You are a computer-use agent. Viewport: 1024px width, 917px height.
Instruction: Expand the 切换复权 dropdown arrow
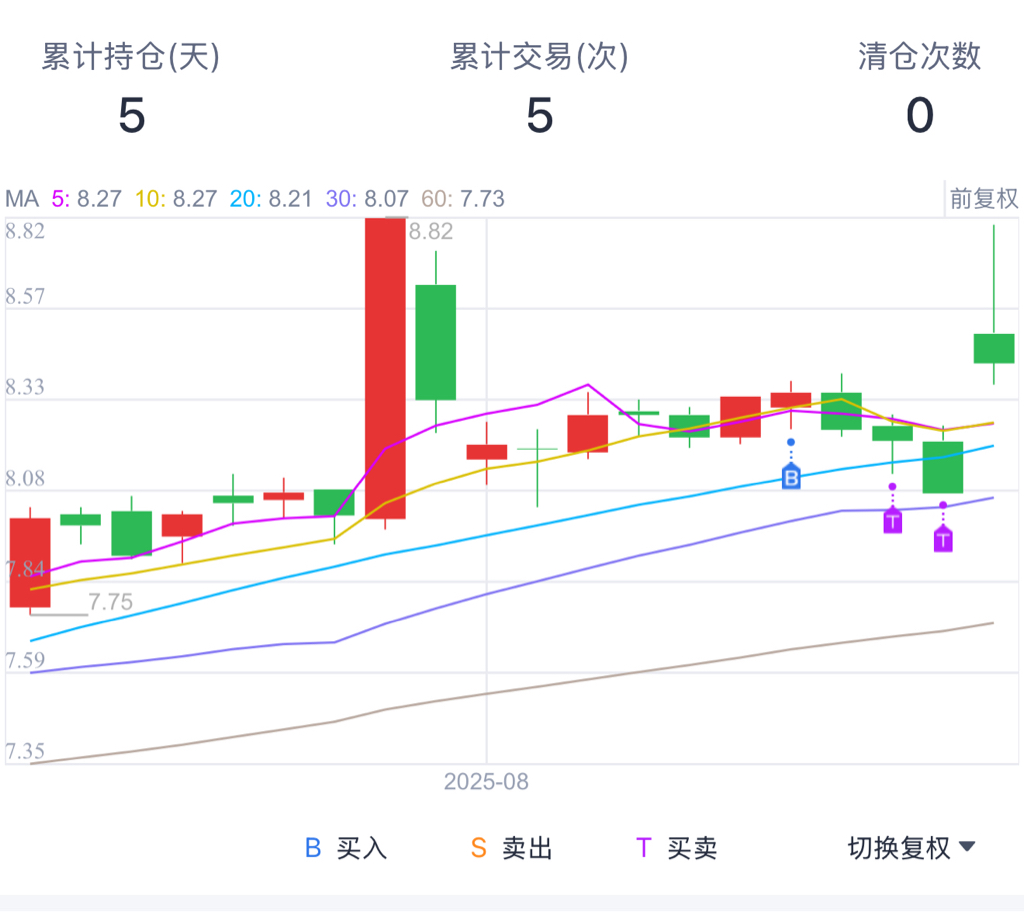pyautogui.click(x=967, y=847)
